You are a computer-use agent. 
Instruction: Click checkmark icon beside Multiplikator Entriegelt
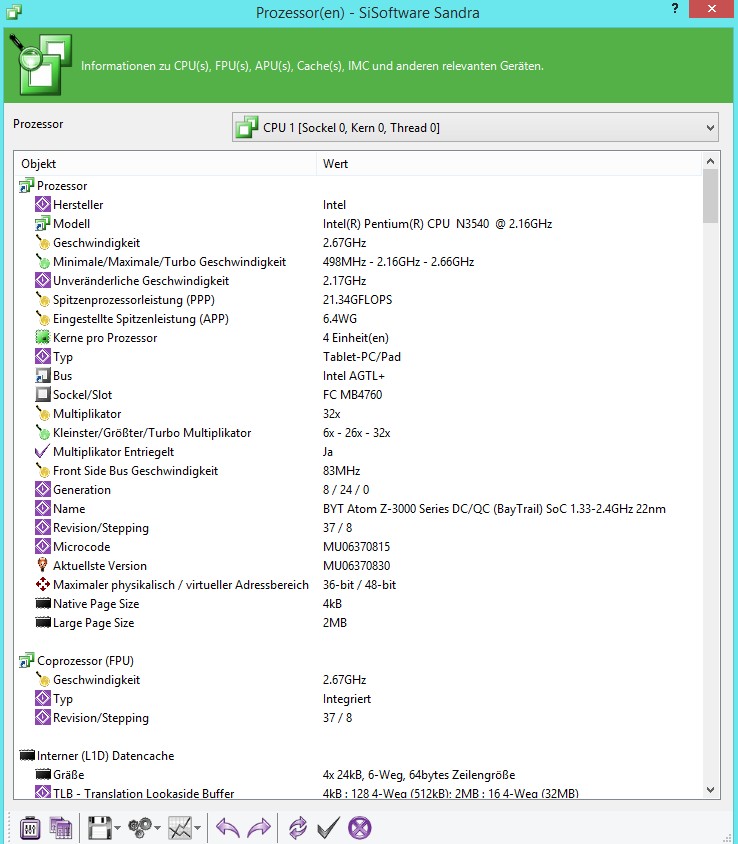[x=43, y=452]
